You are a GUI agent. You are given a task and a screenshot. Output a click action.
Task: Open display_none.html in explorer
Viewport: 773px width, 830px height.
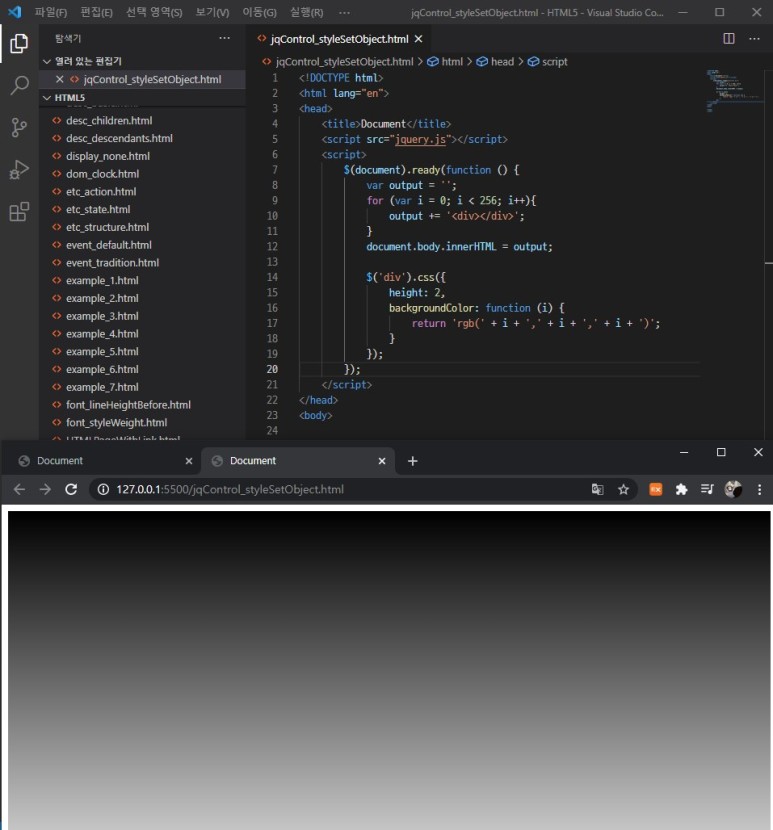pos(107,157)
